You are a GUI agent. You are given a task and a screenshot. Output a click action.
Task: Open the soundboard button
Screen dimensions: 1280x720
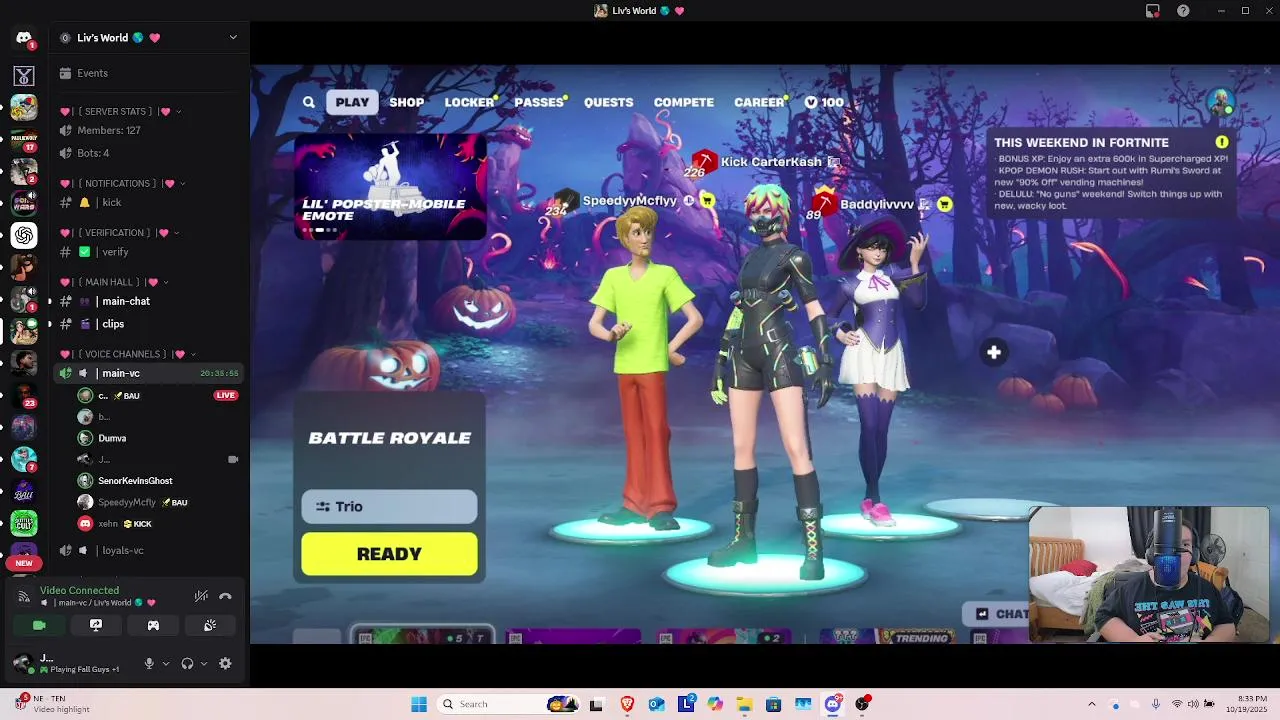pos(210,625)
